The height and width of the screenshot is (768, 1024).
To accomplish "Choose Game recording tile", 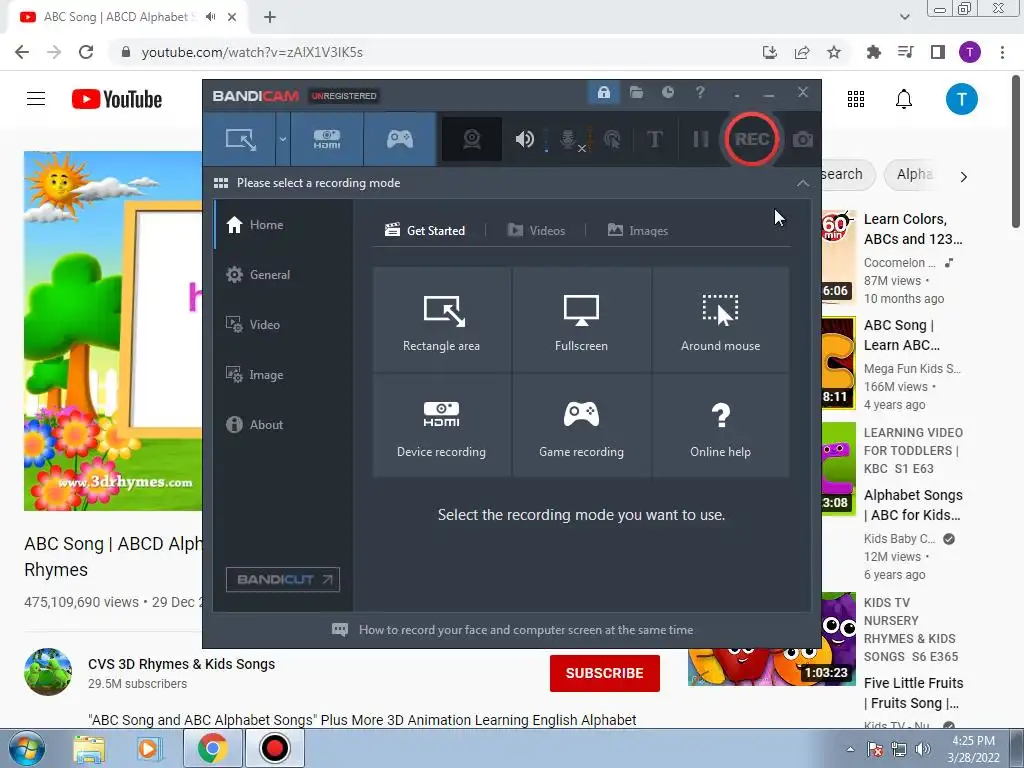I will pos(581,425).
